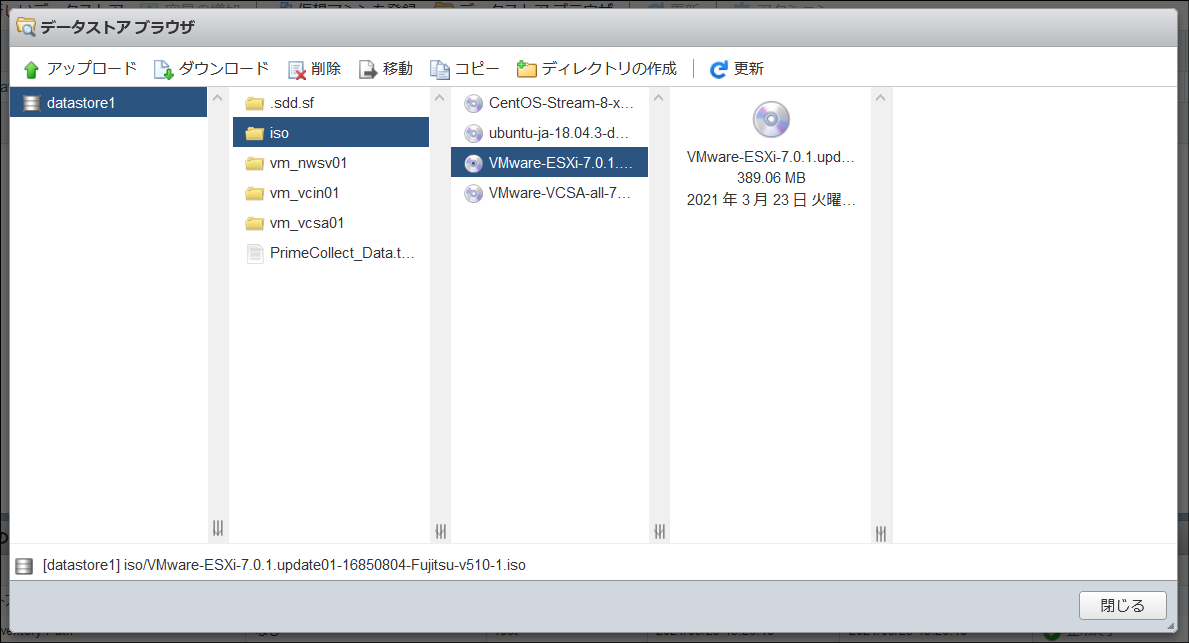Click the Copy documents icon

click(x=440, y=70)
